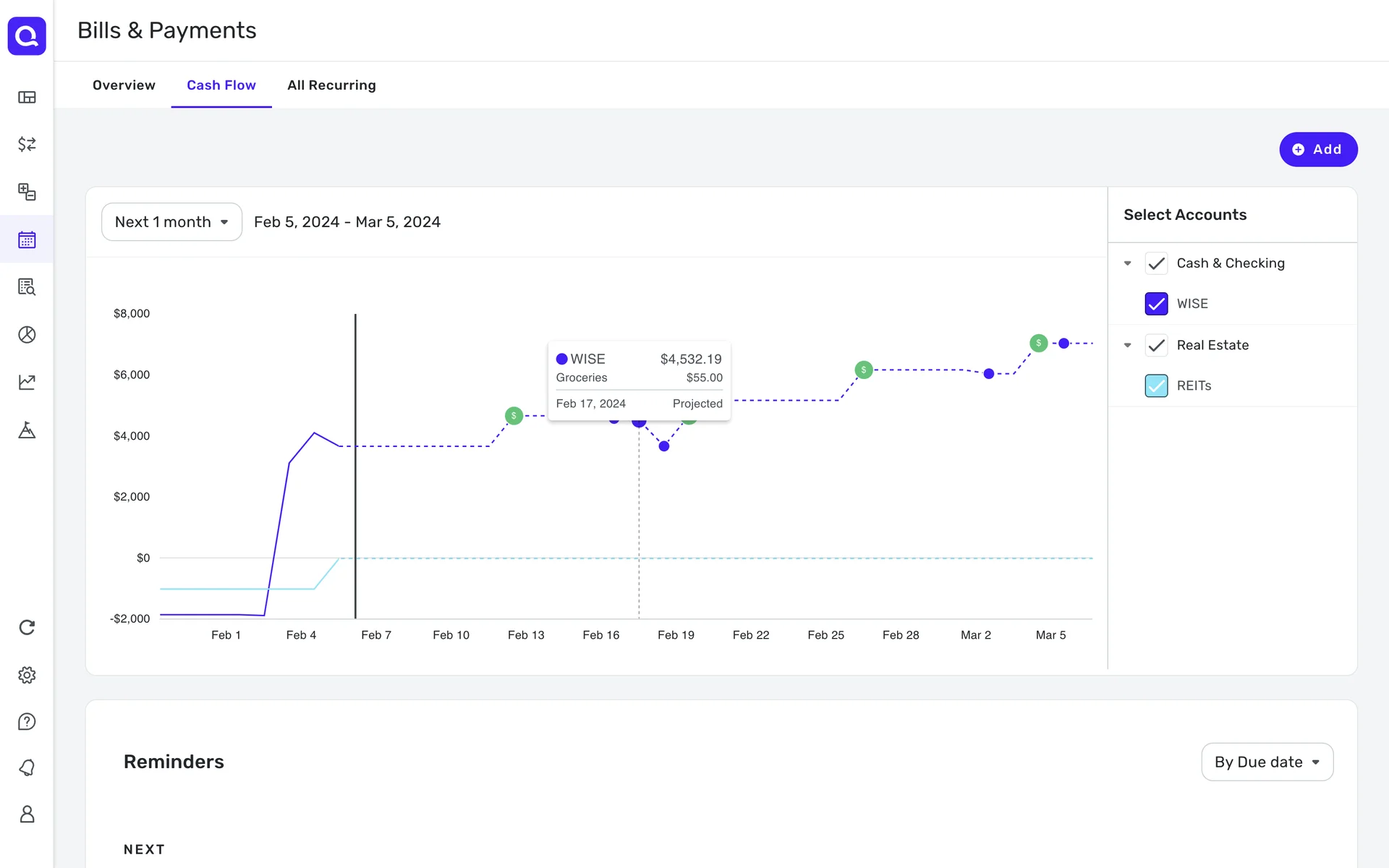Uncheck the WISE account checkbox
Image resolution: width=1389 pixels, height=868 pixels.
click(x=1156, y=304)
